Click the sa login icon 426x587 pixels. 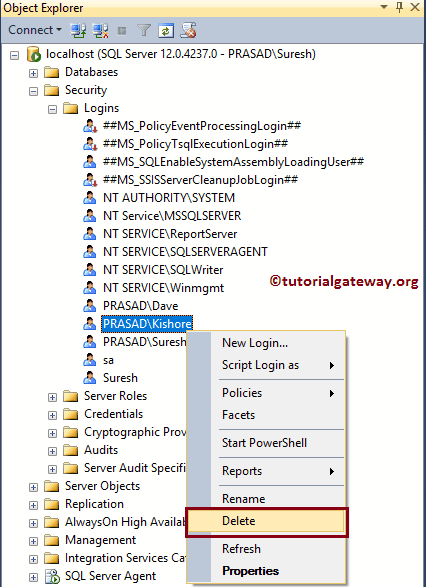click(89, 360)
